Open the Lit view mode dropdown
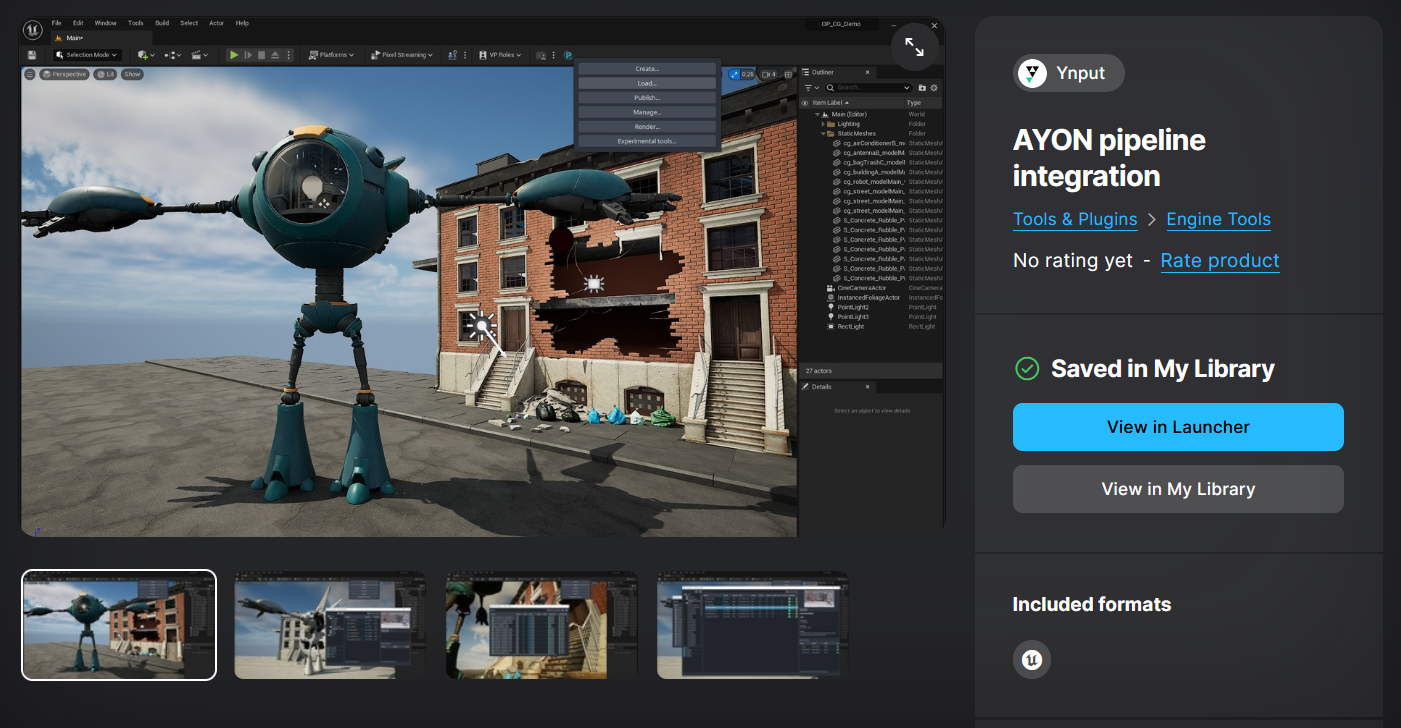 click(107, 74)
